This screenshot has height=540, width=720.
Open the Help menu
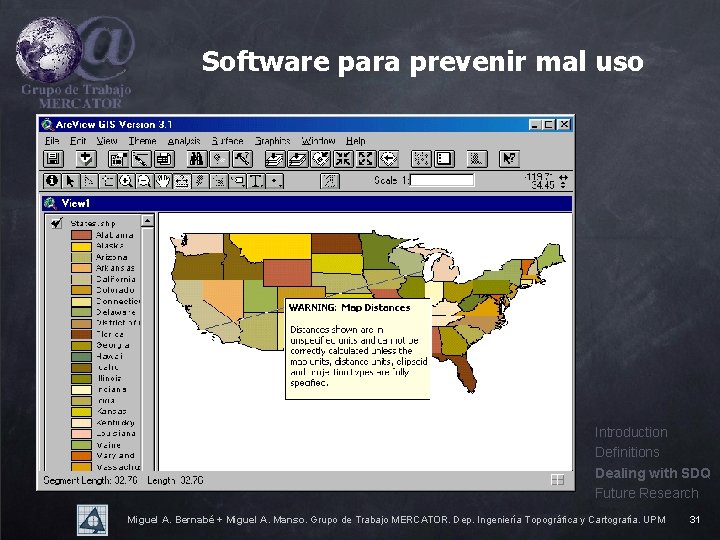[355, 141]
